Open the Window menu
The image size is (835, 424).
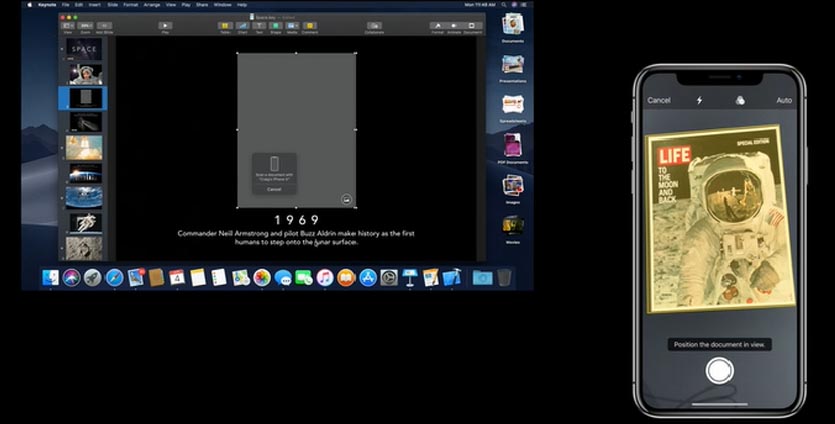coord(222,5)
